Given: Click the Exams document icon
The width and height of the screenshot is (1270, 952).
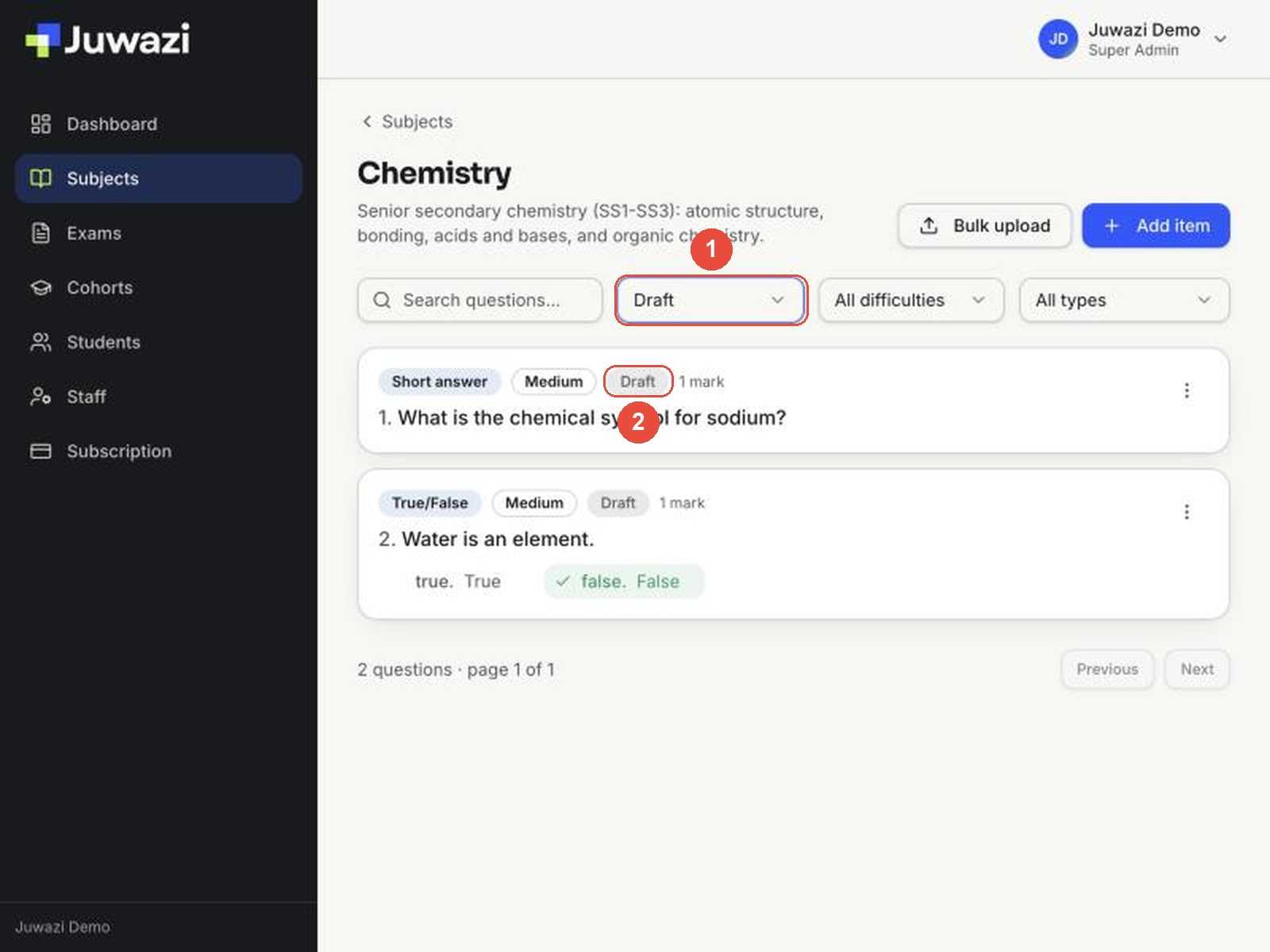Looking at the screenshot, I should (x=40, y=233).
